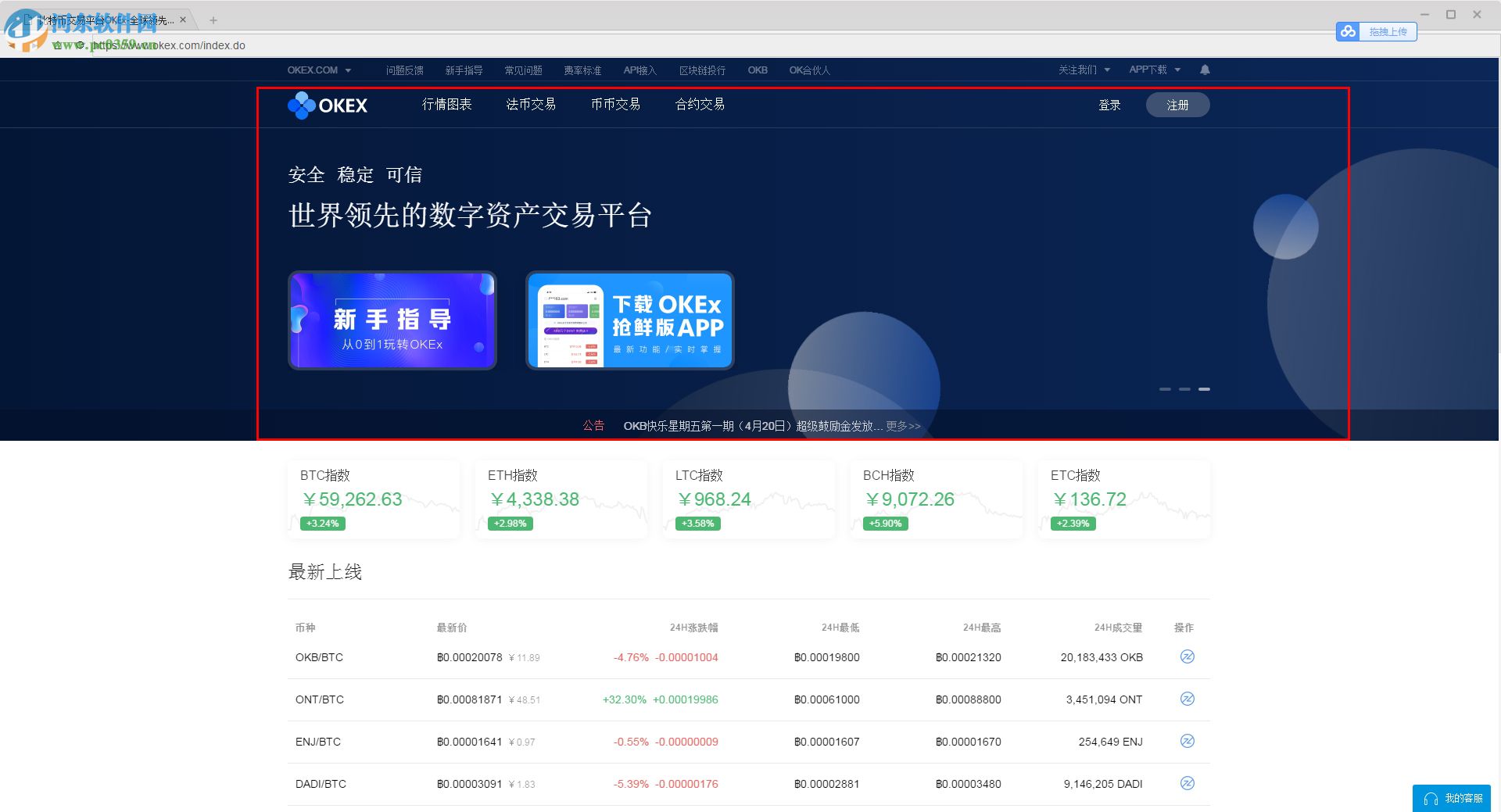
Task: Click 更多>> announcements link
Action: 903,426
